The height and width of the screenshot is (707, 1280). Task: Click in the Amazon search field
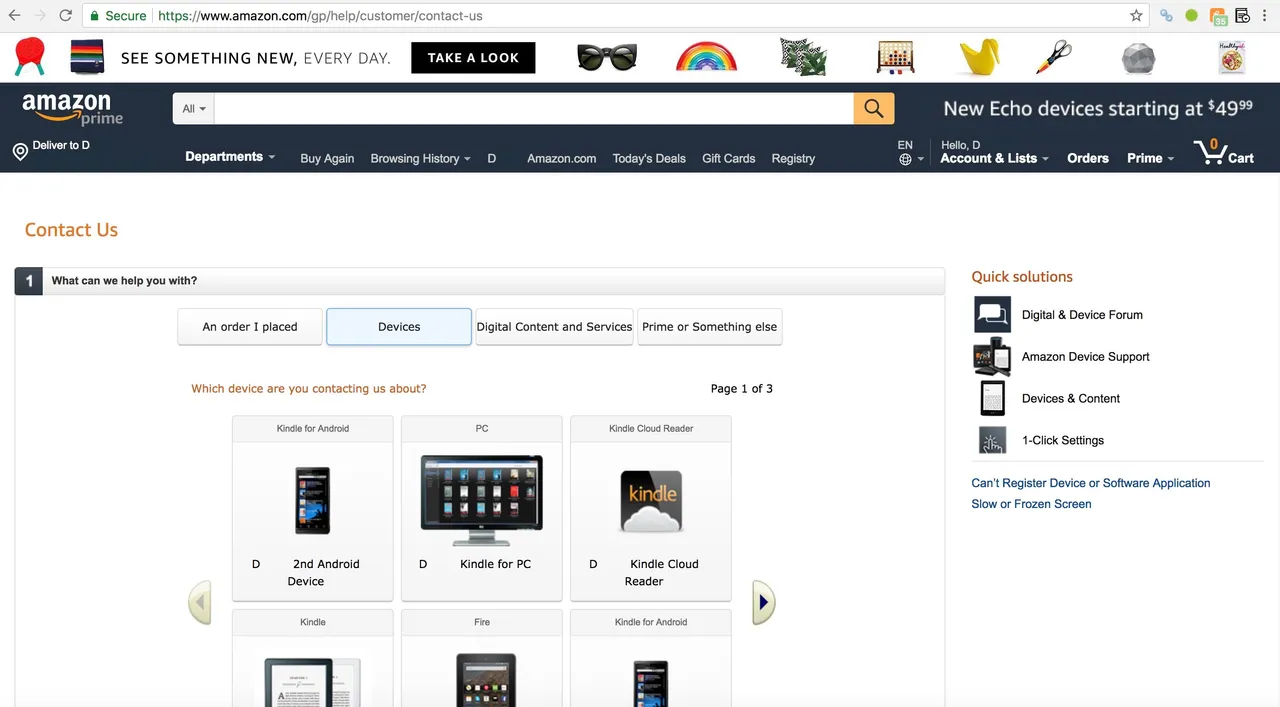click(534, 109)
